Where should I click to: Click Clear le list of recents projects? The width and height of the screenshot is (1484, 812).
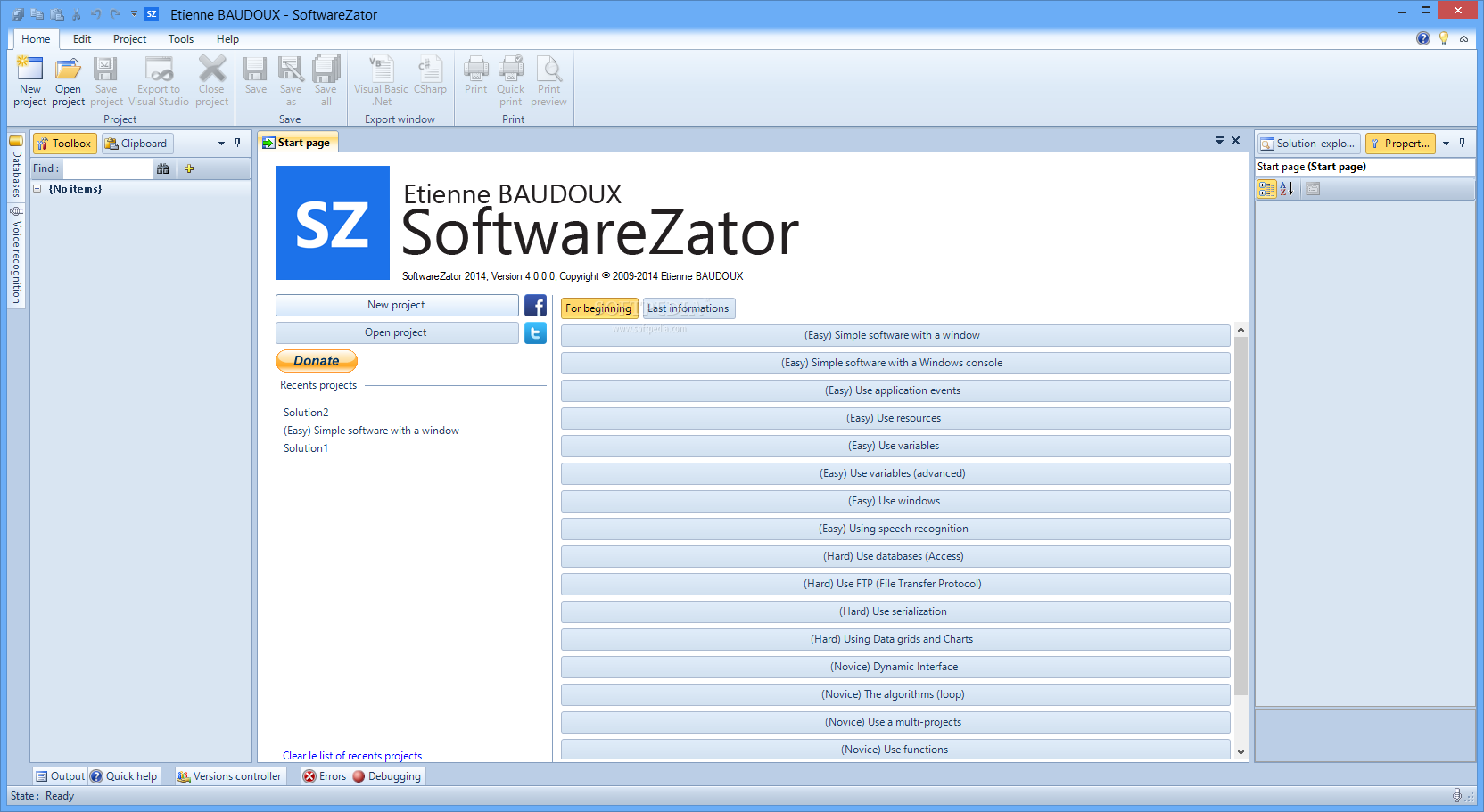(x=352, y=756)
